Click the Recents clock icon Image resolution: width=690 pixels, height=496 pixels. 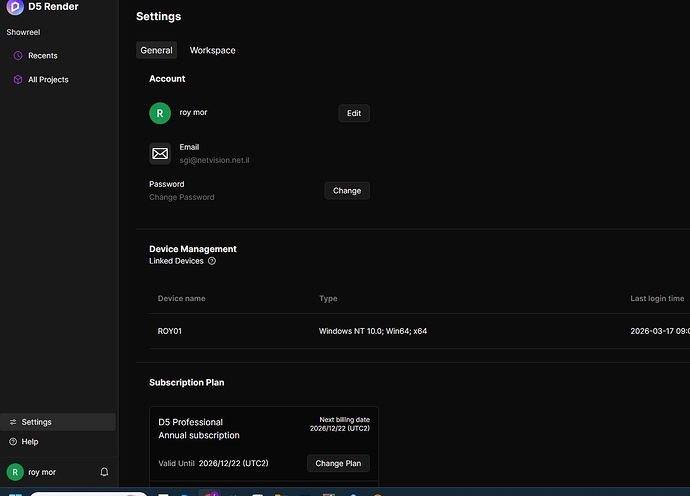click(18, 55)
